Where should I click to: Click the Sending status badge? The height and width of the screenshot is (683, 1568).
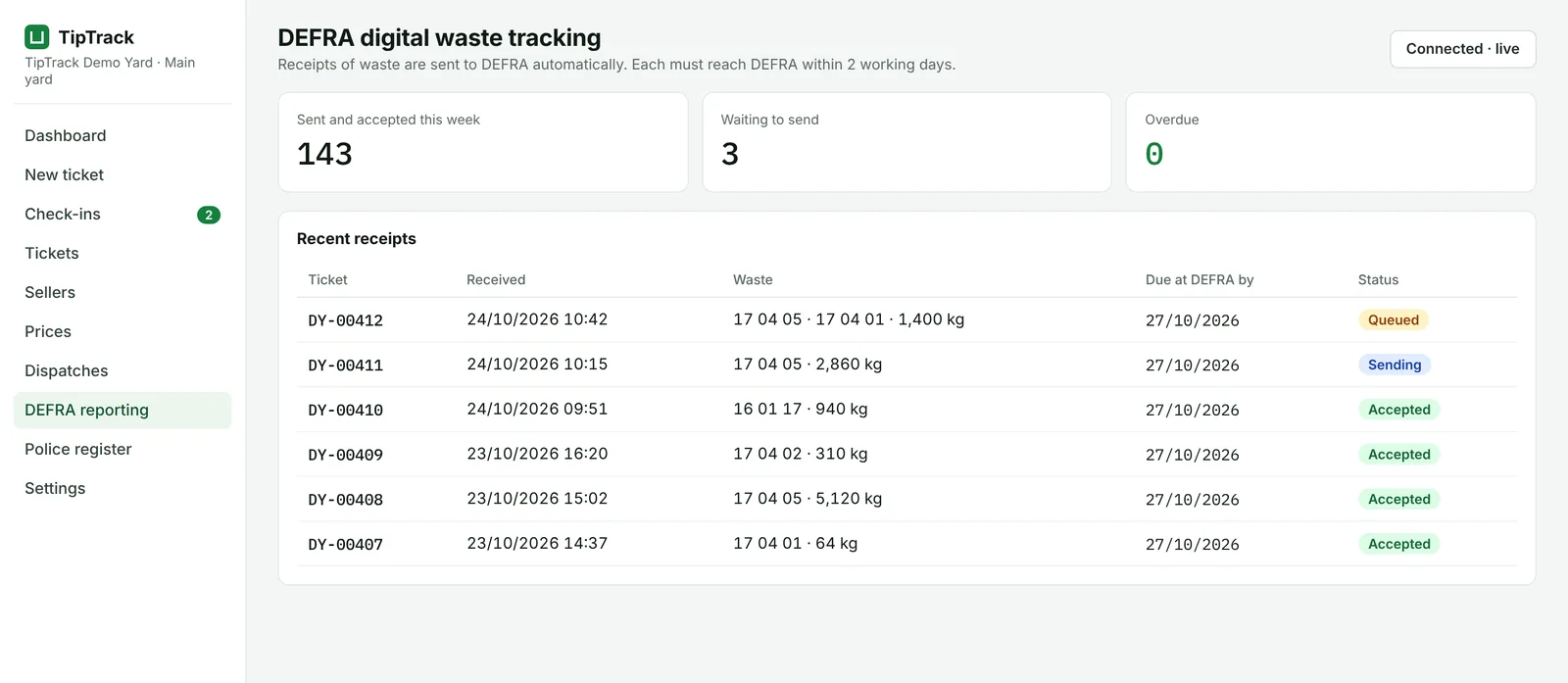tap(1395, 366)
